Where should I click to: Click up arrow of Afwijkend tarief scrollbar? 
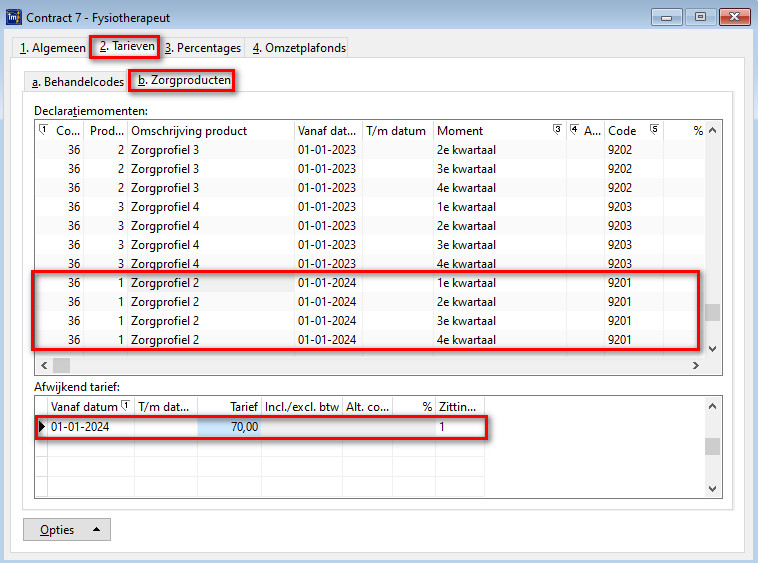tap(712, 406)
